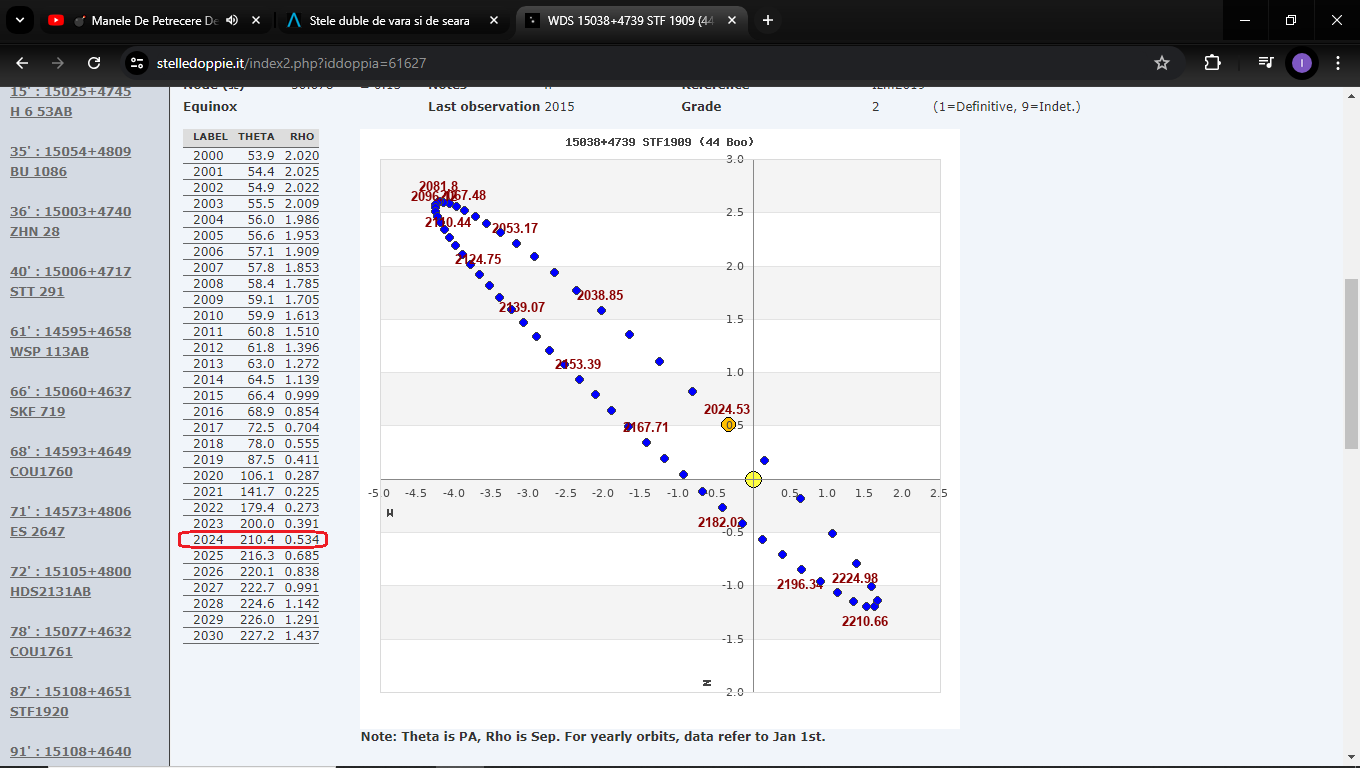Screen dimensions: 1360x768
Task: Click the chart title 15038+4739 STF1909 (44 Boo)
Action: (660, 142)
